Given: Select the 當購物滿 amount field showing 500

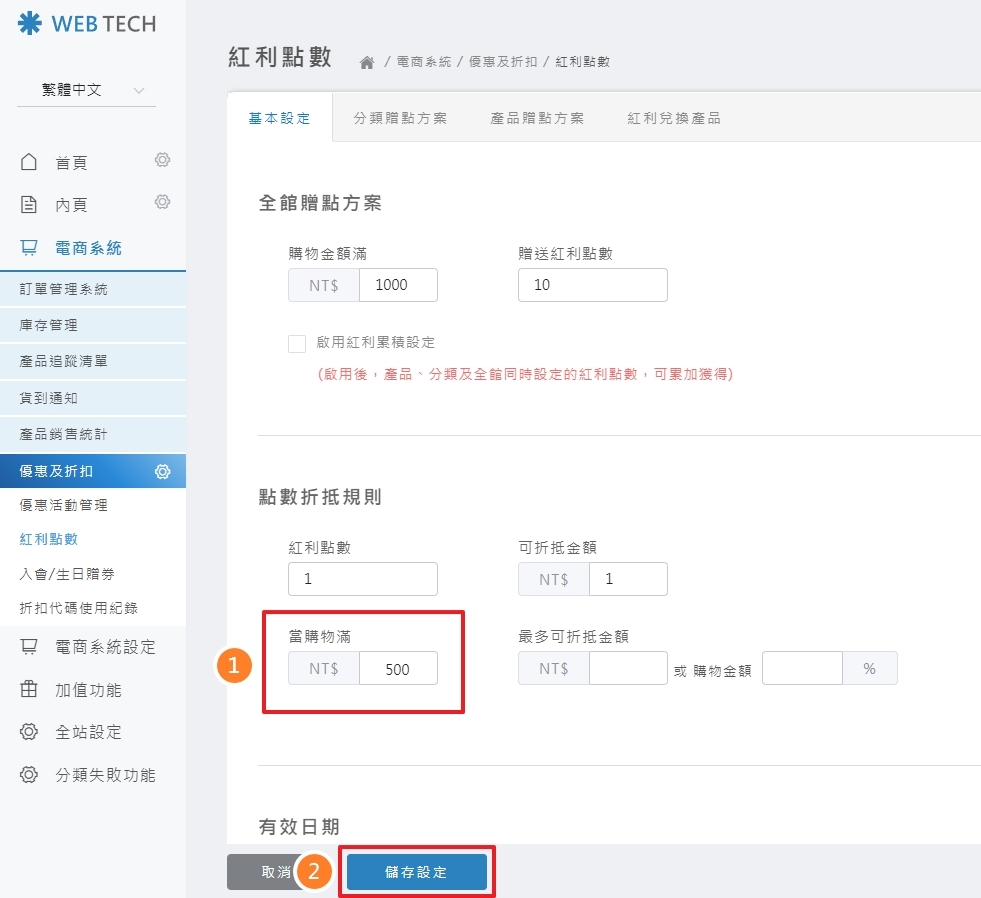Looking at the screenshot, I should 399,668.
